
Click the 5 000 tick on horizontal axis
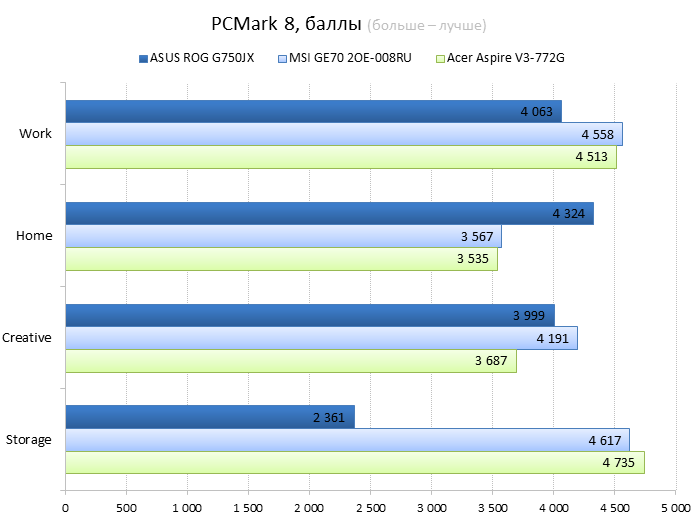pos(675,509)
